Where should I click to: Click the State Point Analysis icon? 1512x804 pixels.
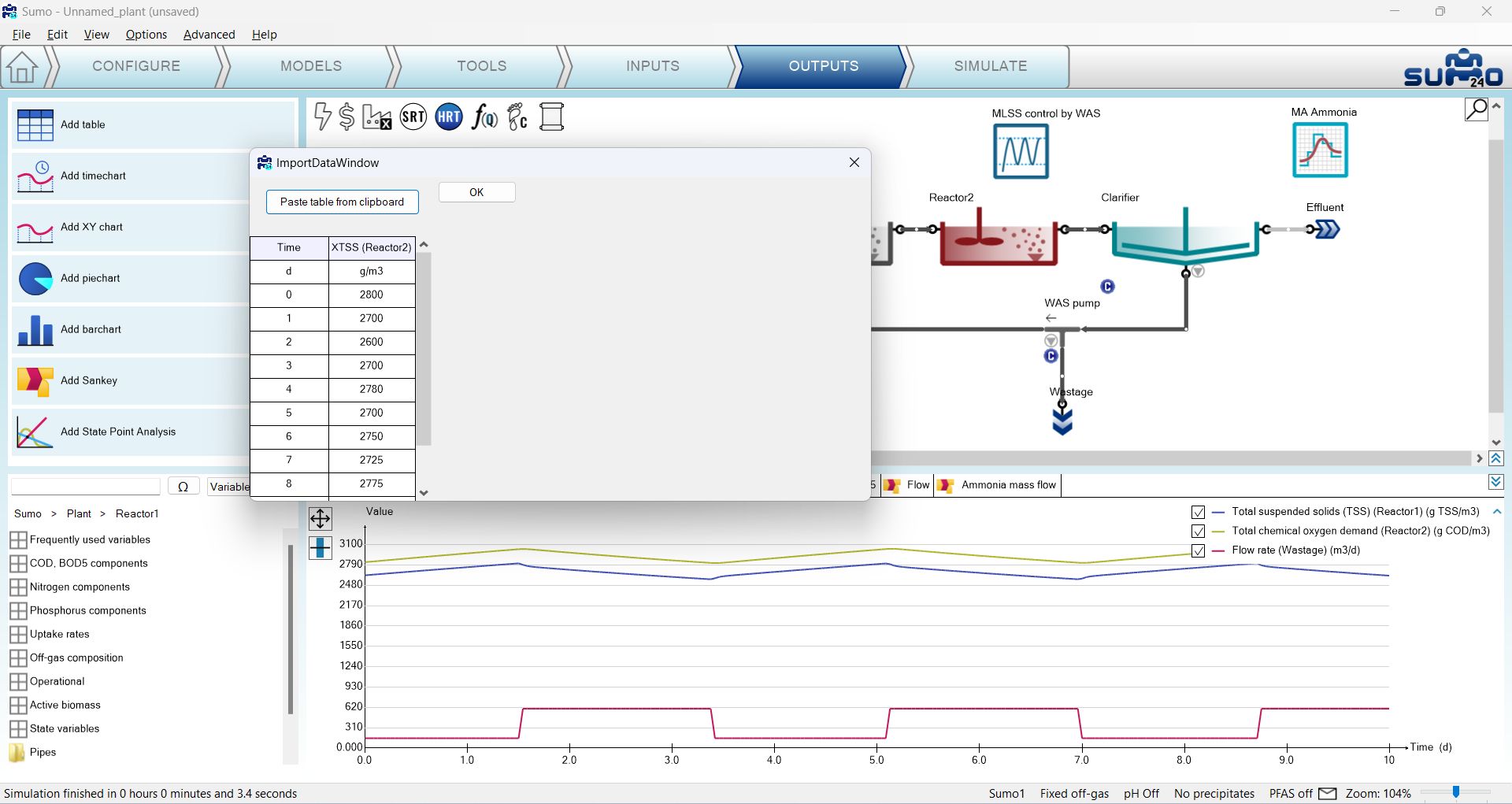click(x=35, y=432)
